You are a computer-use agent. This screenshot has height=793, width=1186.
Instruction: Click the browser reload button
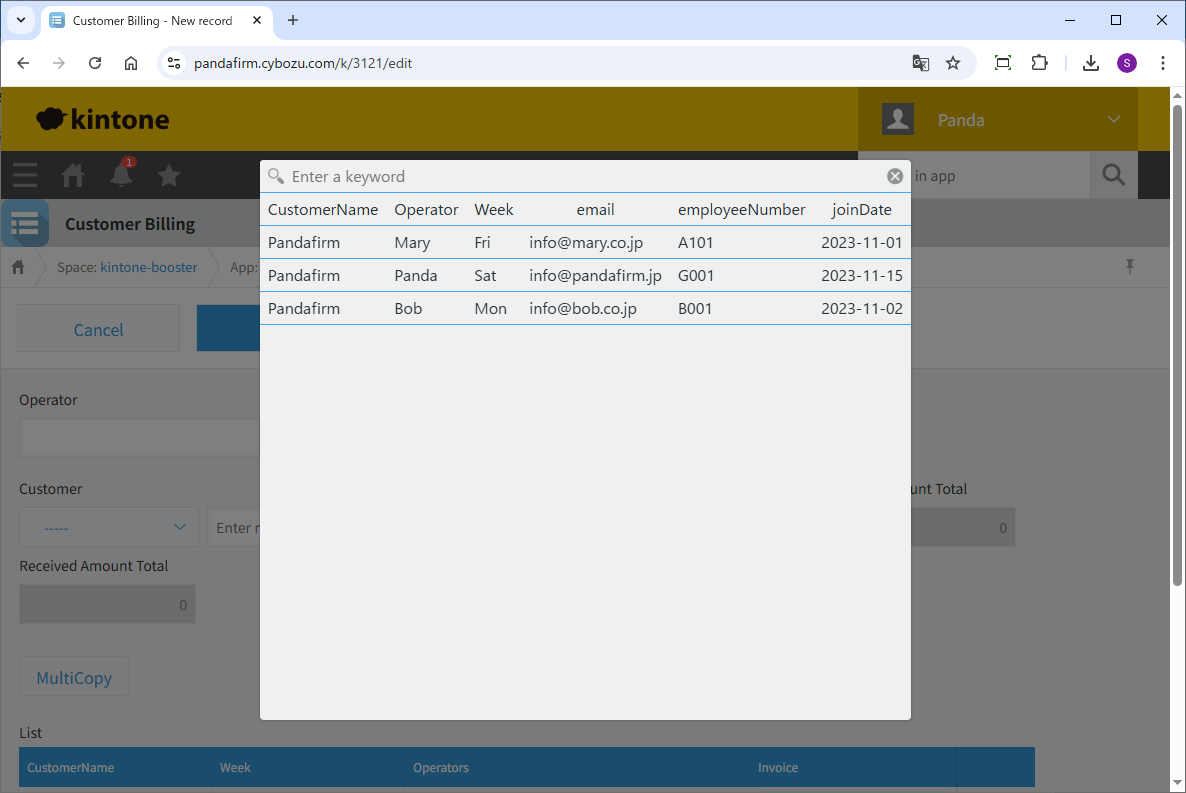pos(95,63)
